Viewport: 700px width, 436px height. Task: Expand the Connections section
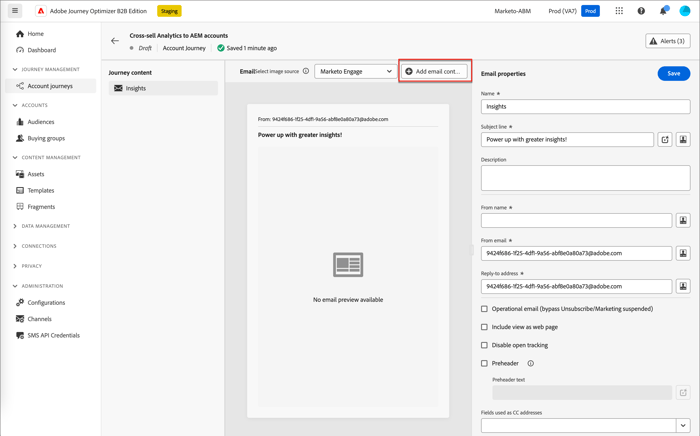(x=15, y=246)
